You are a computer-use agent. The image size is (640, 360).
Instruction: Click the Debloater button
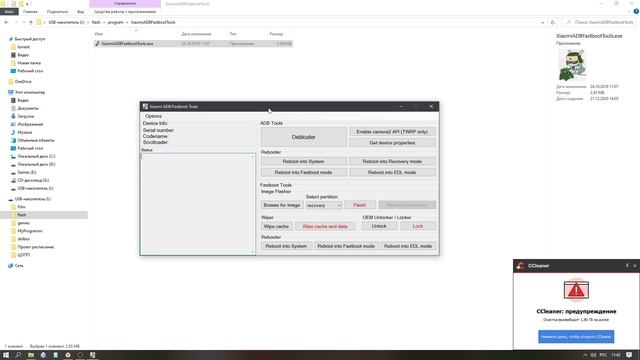click(x=303, y=137)
